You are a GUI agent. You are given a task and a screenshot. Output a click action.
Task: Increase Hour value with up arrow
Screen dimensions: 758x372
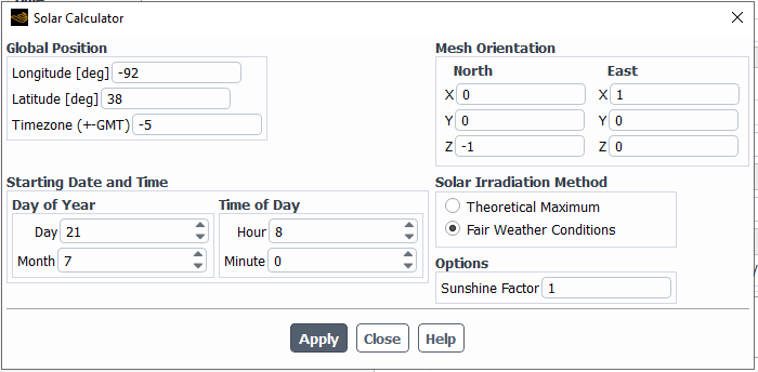tap(409, 226)
